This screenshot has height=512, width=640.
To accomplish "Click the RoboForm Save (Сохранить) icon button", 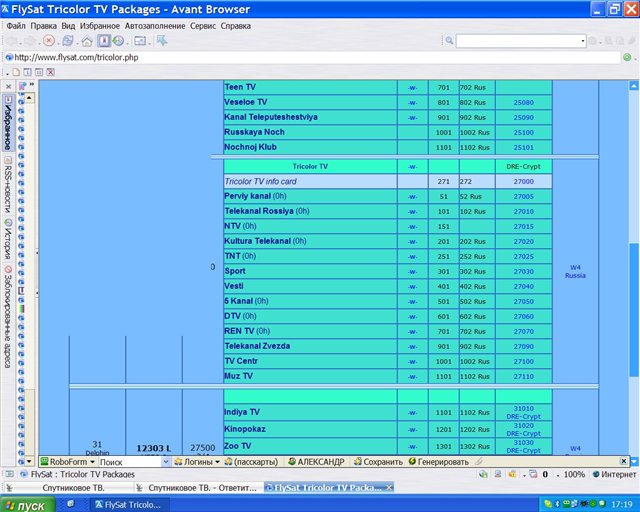I will (x=378, y=462).
